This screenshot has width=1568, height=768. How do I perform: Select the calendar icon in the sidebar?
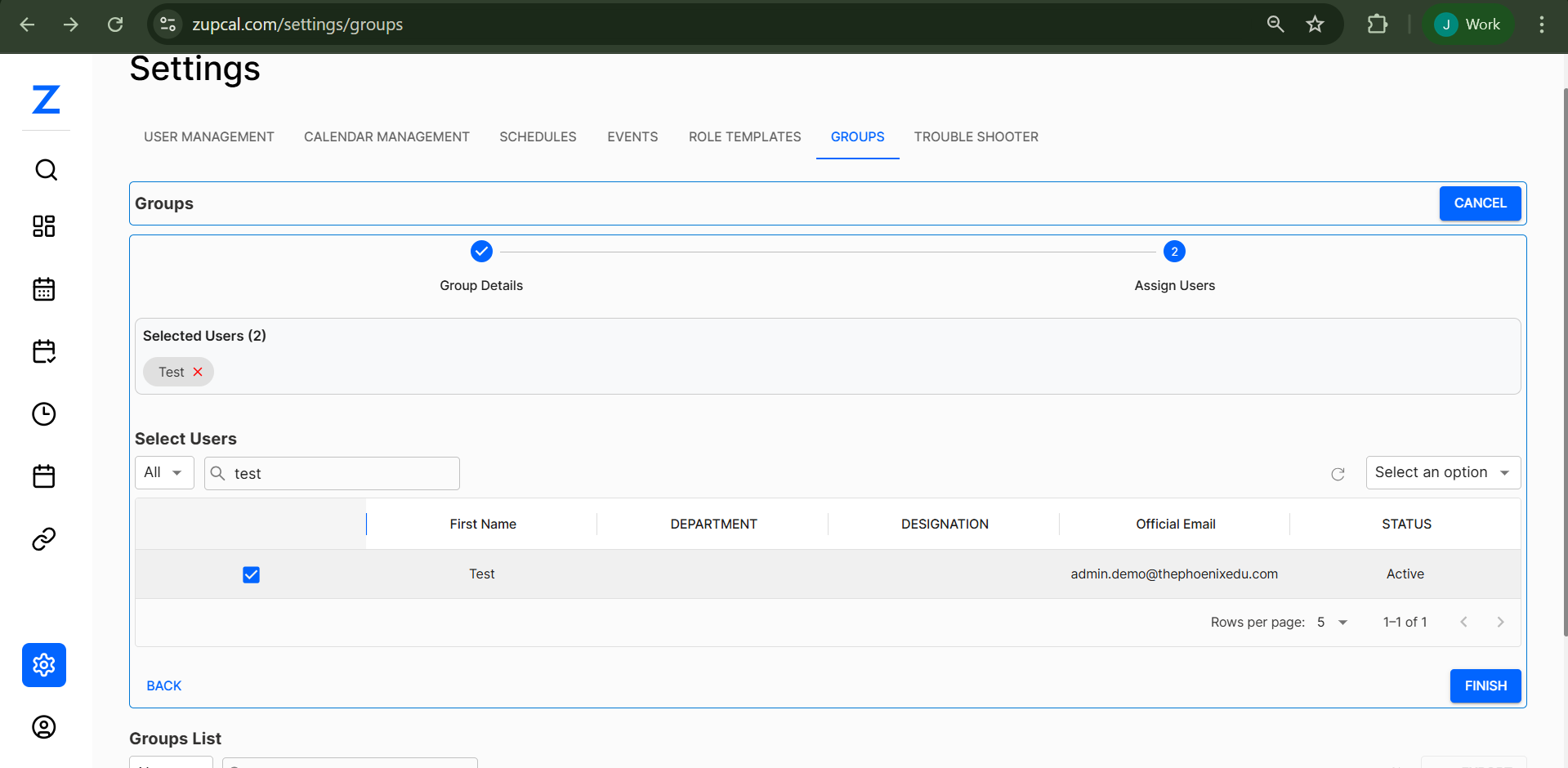44,289
